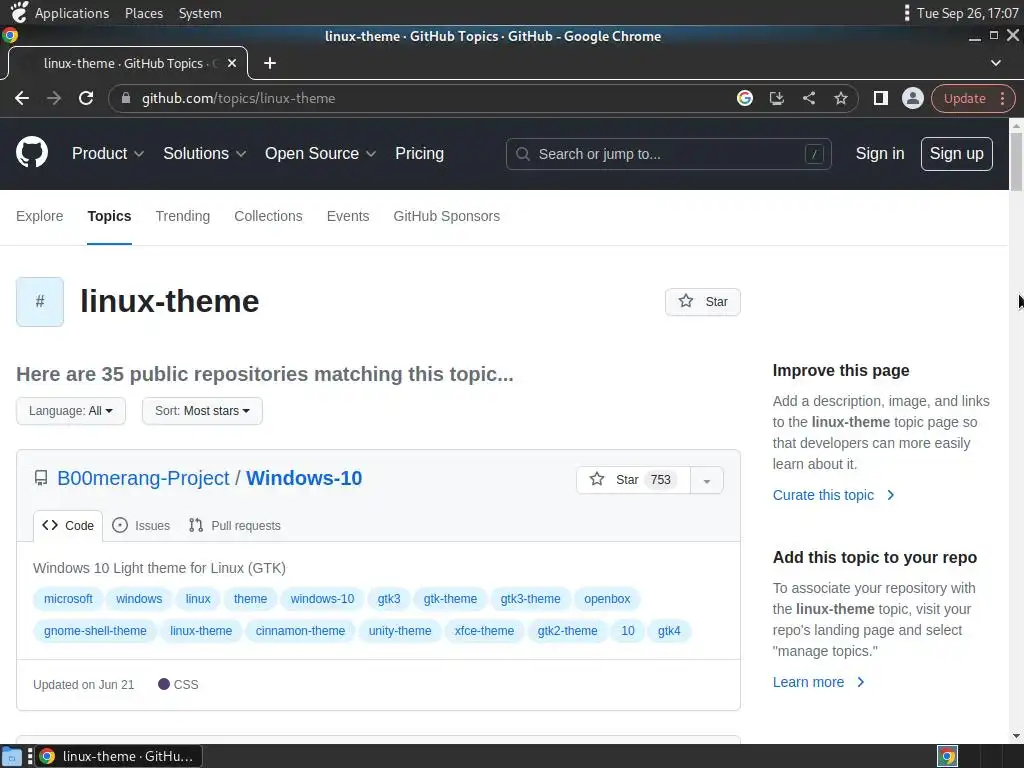Open the Pricing page
Screen dimensions: 1024x768
(x=419, y=153)
